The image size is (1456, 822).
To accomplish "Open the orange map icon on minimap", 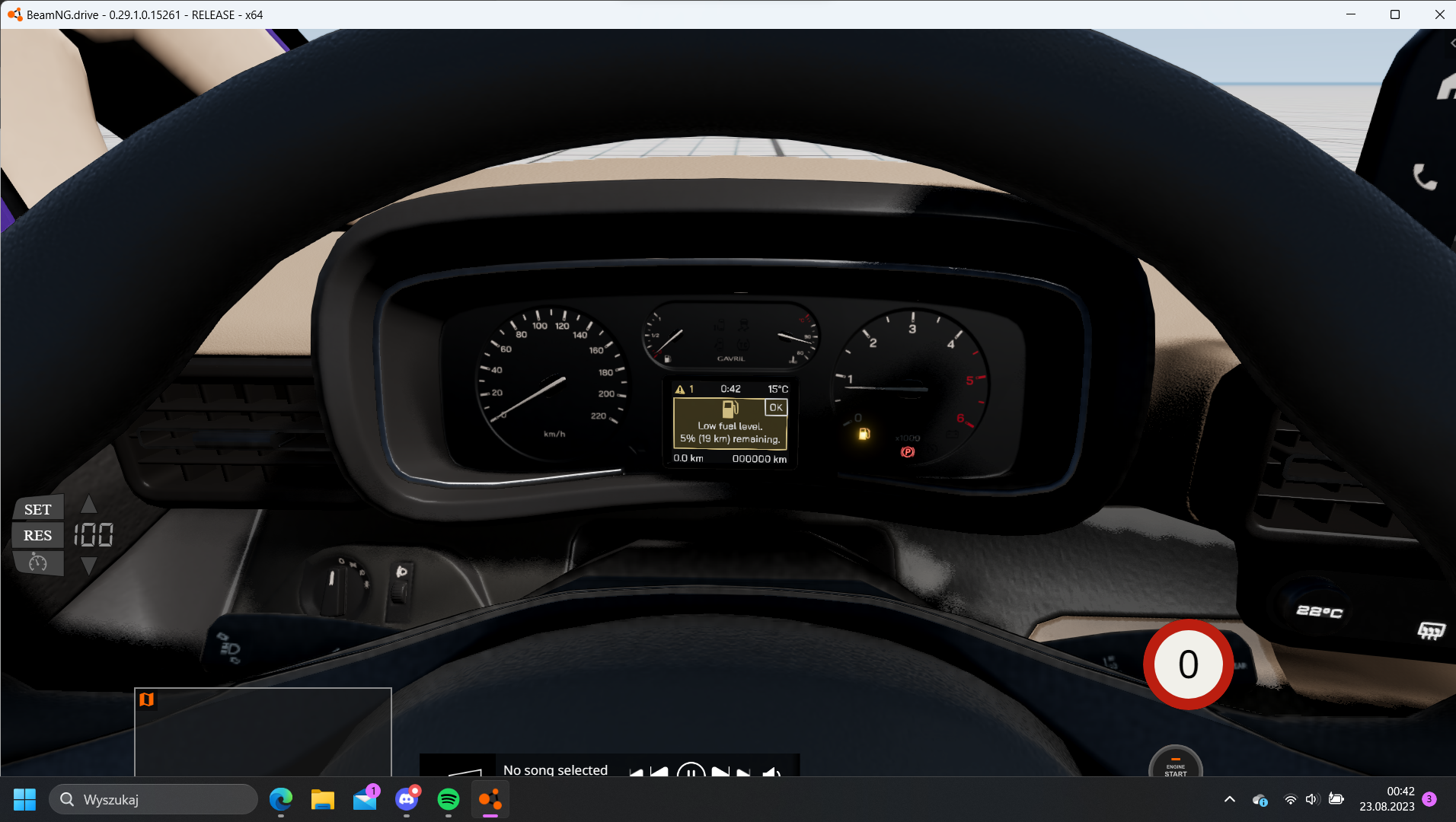I will (147, 699).
